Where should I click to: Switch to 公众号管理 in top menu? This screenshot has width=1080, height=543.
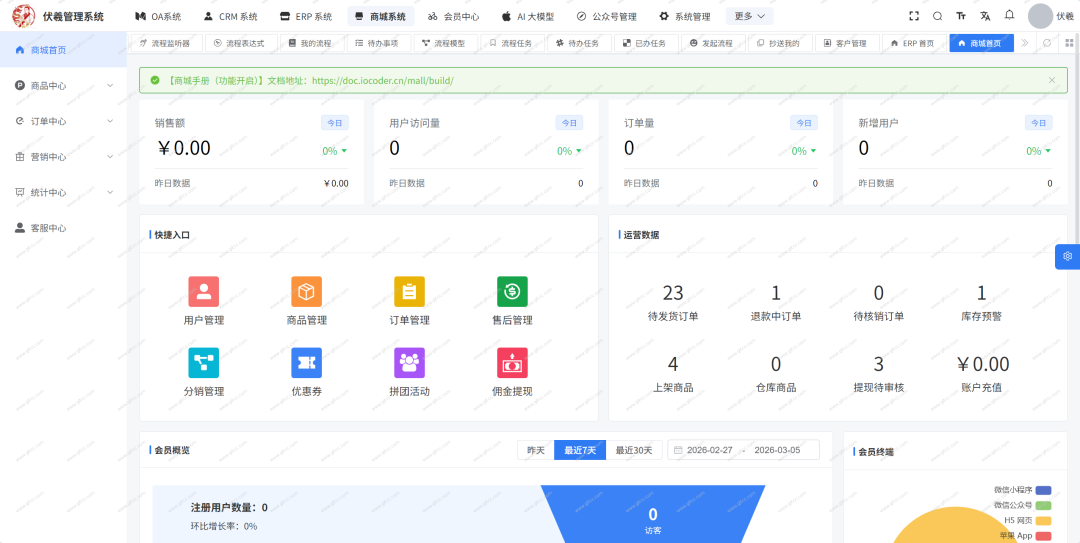(606, 16)
